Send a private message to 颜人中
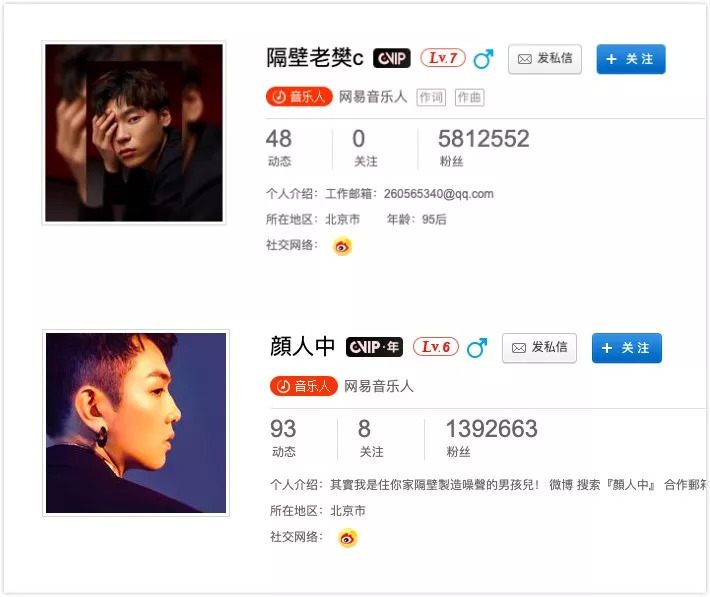Screen dimensions: 710x597 click(539, 348)
